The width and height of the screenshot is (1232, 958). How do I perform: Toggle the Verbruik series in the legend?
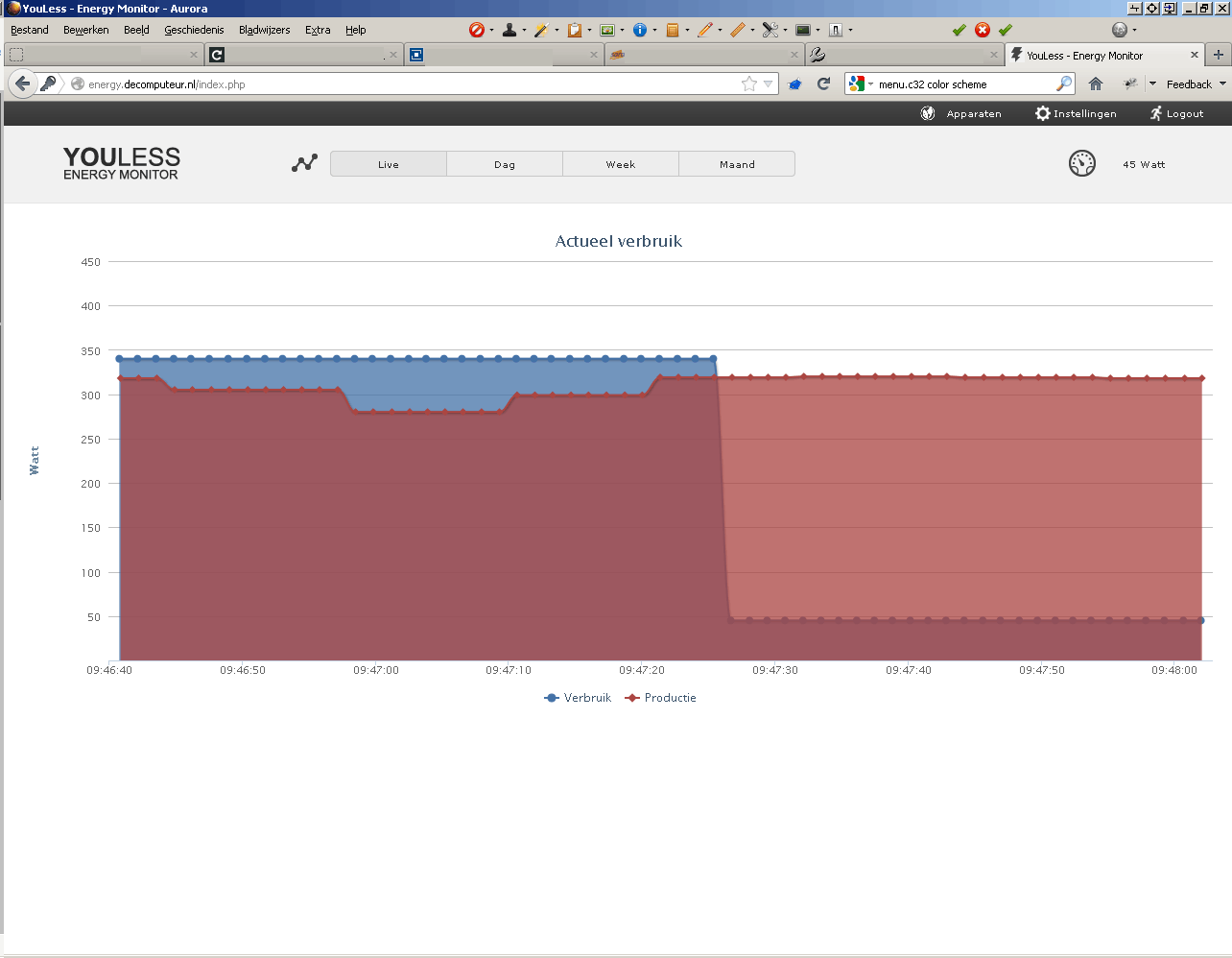[x=578, y=698]
